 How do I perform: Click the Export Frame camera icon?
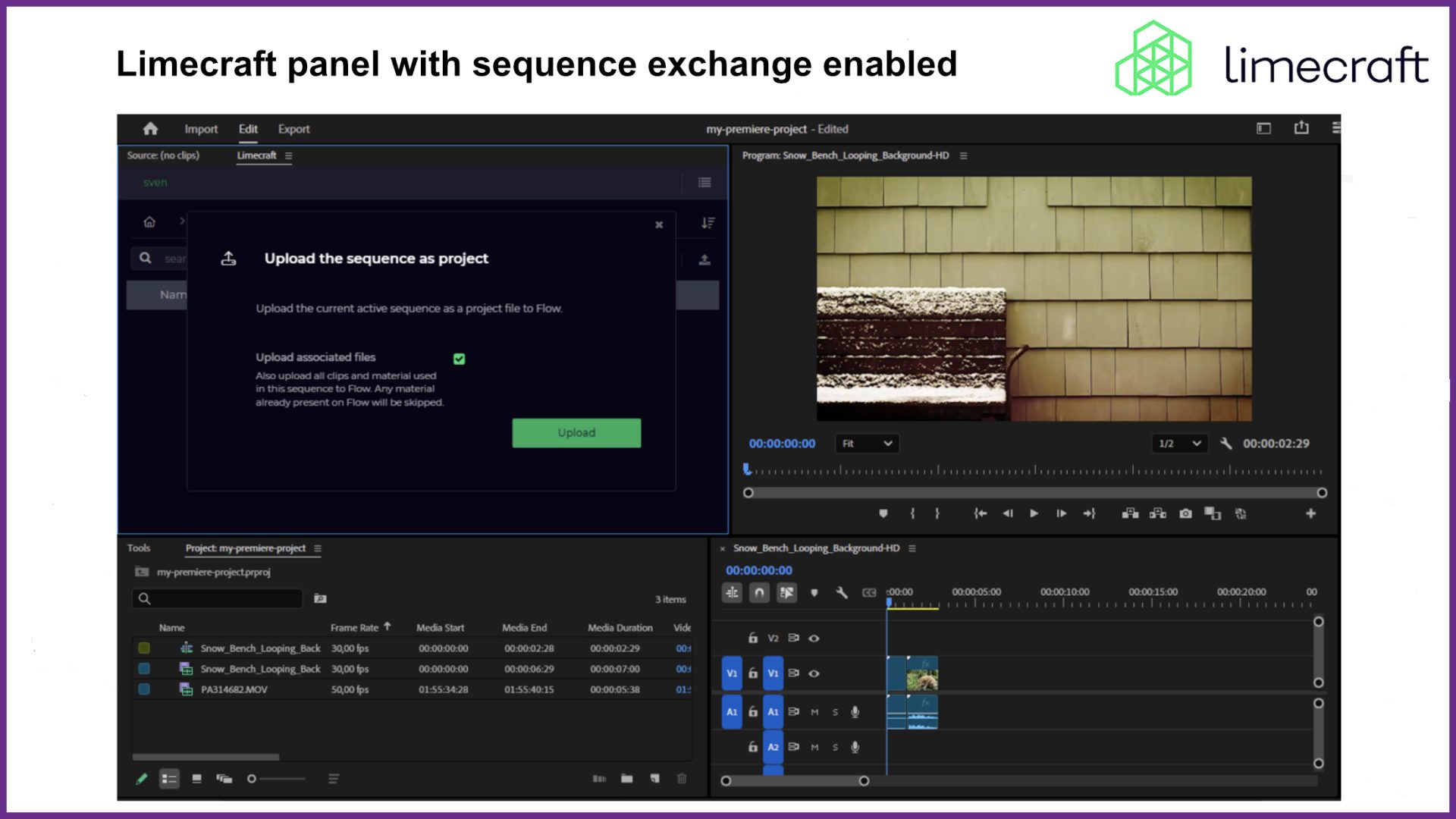pyautogui.click(x=1185, y=513)
